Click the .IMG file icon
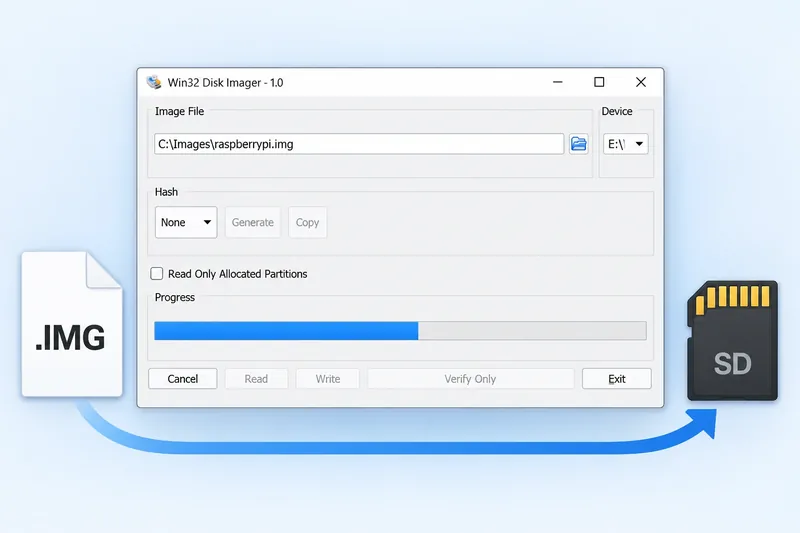 (72, 324)
